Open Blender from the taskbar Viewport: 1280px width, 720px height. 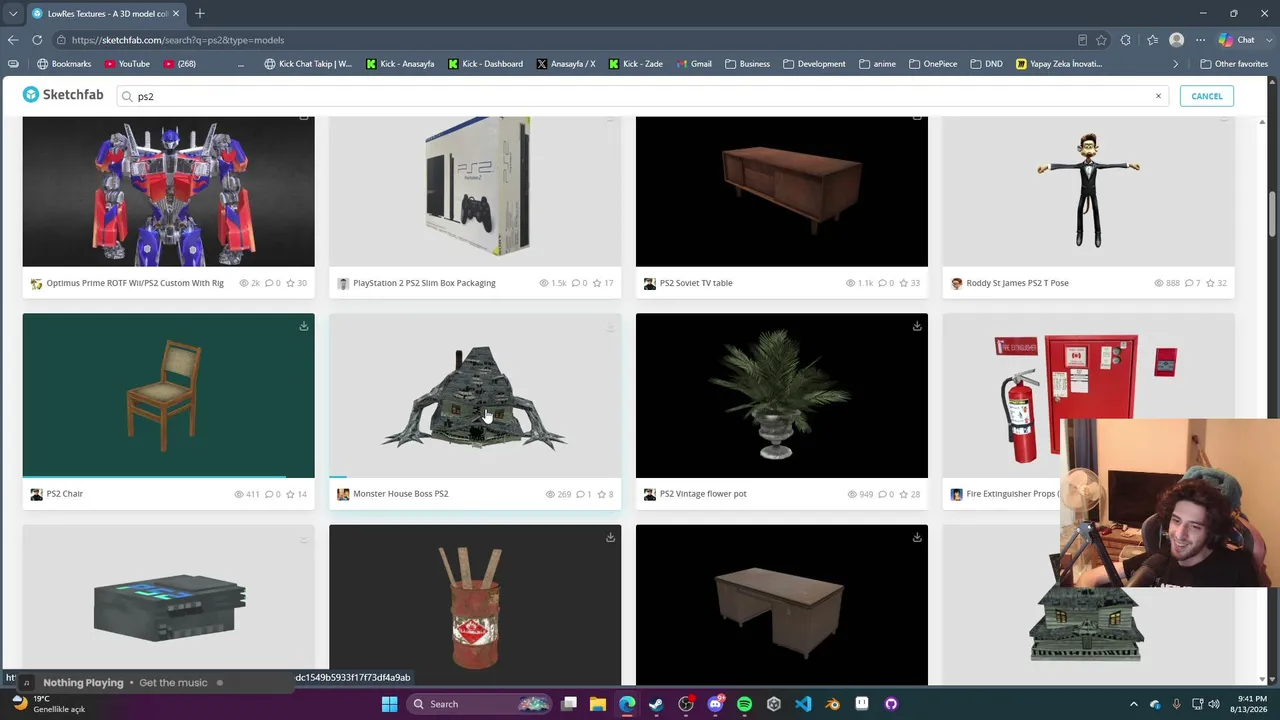coord(833,704)
